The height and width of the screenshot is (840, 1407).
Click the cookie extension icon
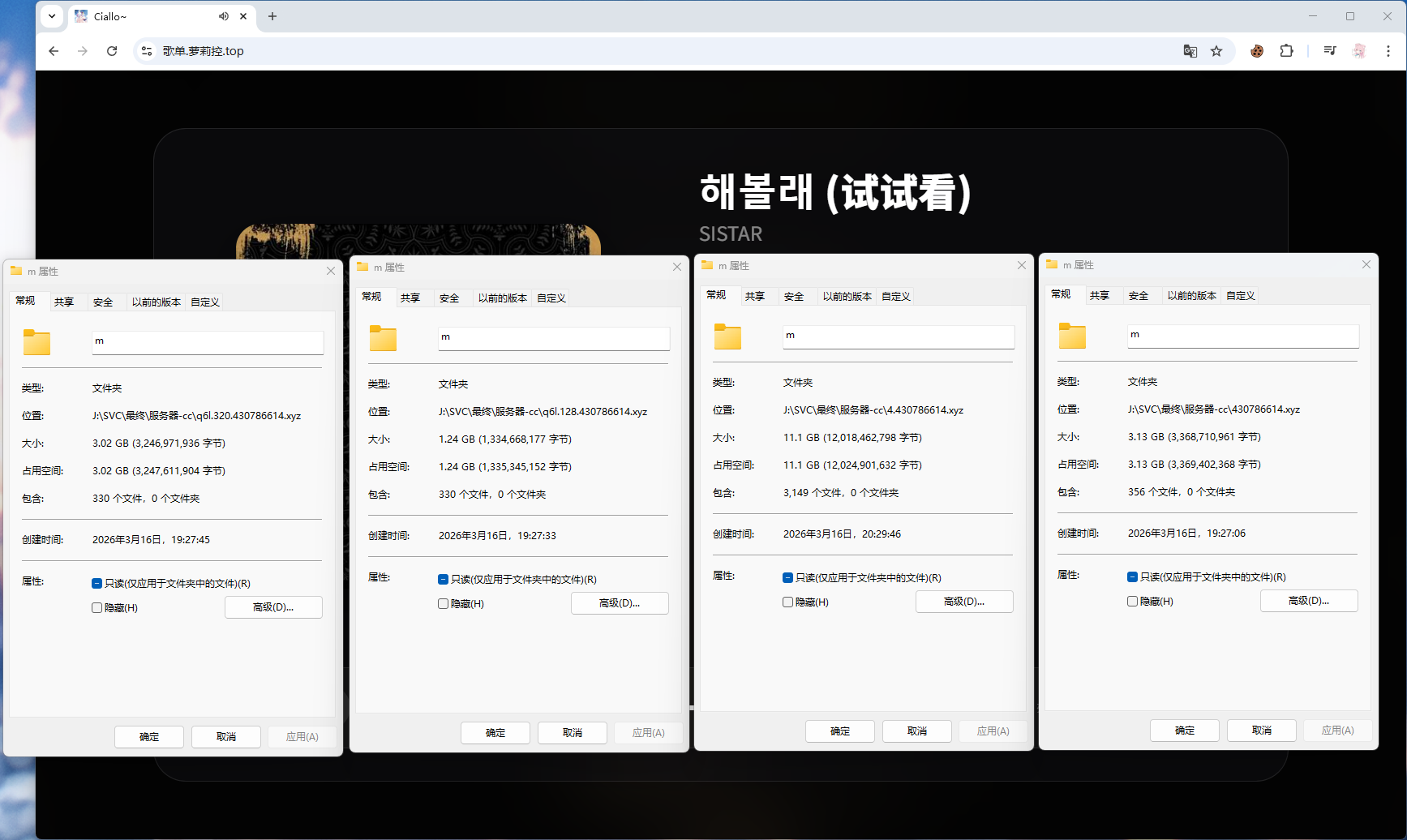[1256, 51]
